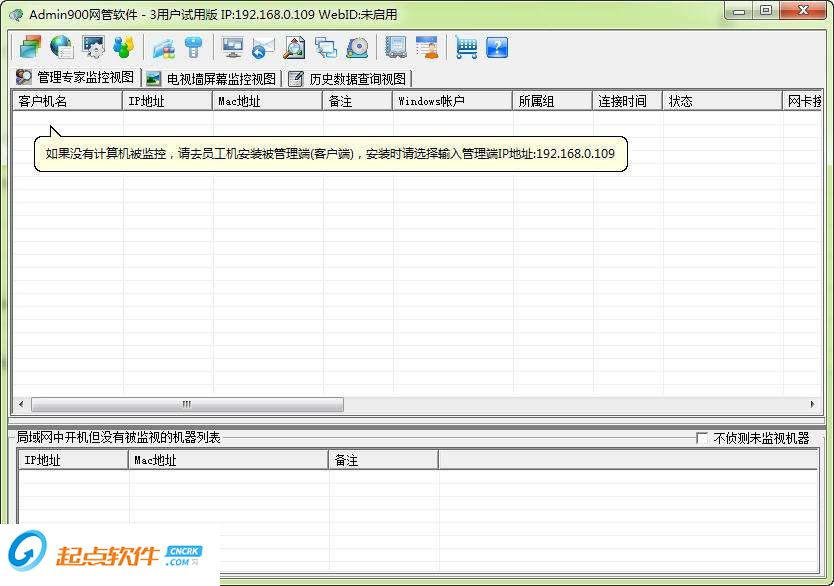Click the chat bubbles toolbar icon
The width and height of the screenshot is (834, 586).
(x=326, y=47)
